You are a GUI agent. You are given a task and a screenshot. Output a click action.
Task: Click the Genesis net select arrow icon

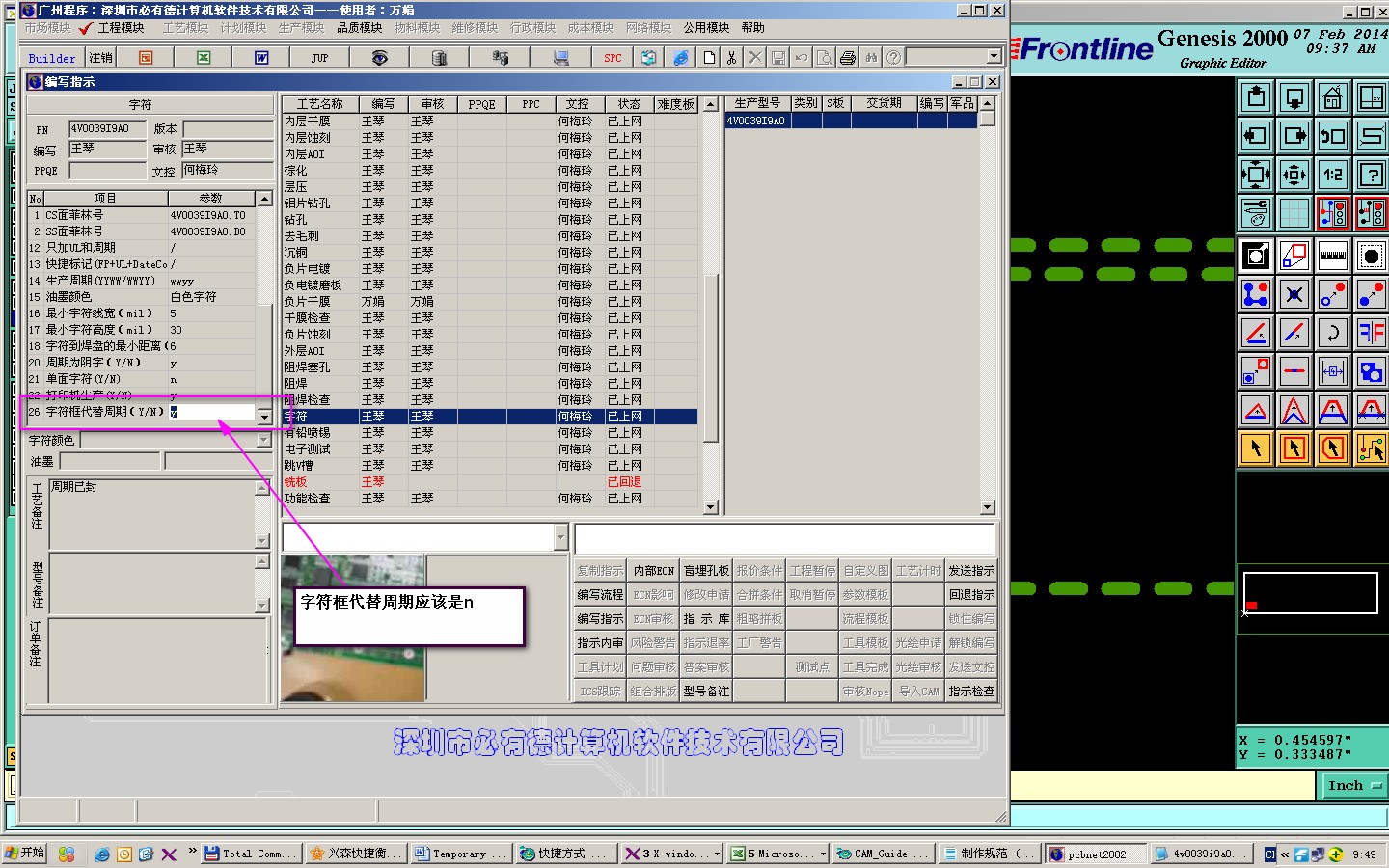pyautogui.click(x=1372, y=448)
